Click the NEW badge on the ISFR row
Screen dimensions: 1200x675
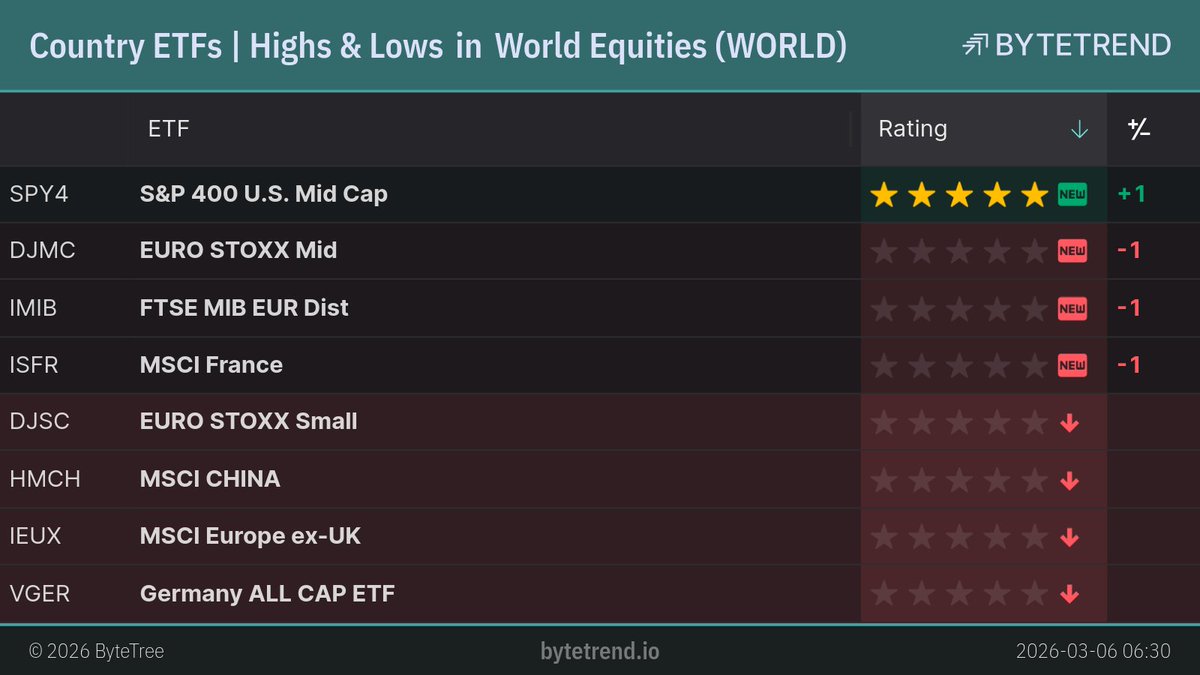pos(1071,365)
